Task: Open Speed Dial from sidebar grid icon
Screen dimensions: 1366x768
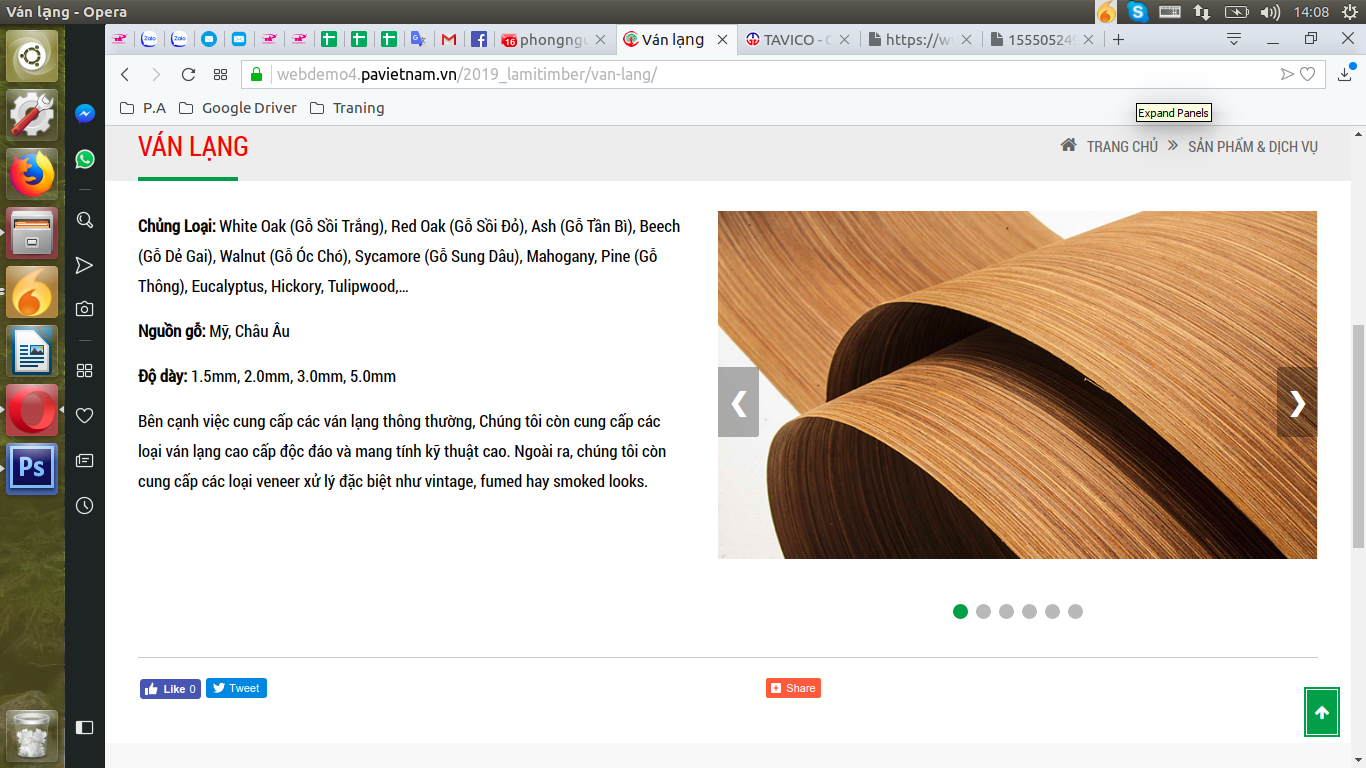Action: tap(85, 370)
